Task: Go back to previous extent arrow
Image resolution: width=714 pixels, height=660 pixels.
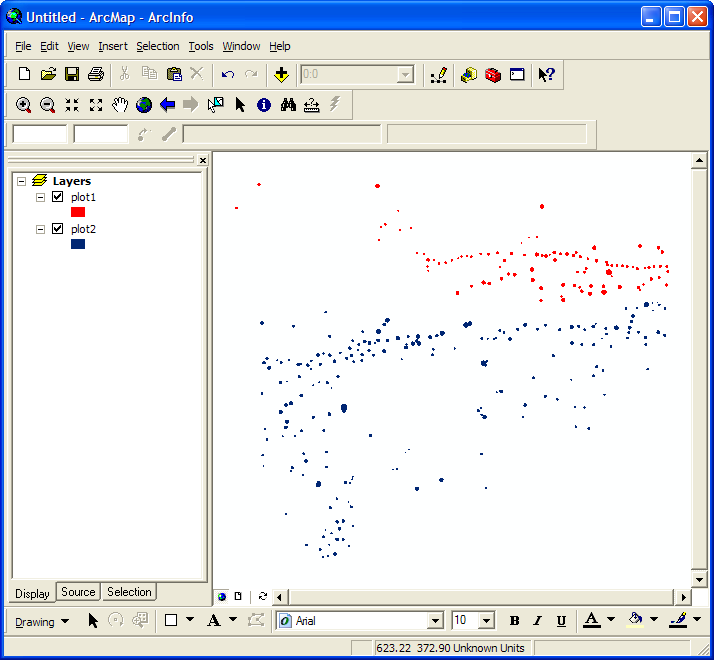Action: pyautogui.click(x=167, y=105)
